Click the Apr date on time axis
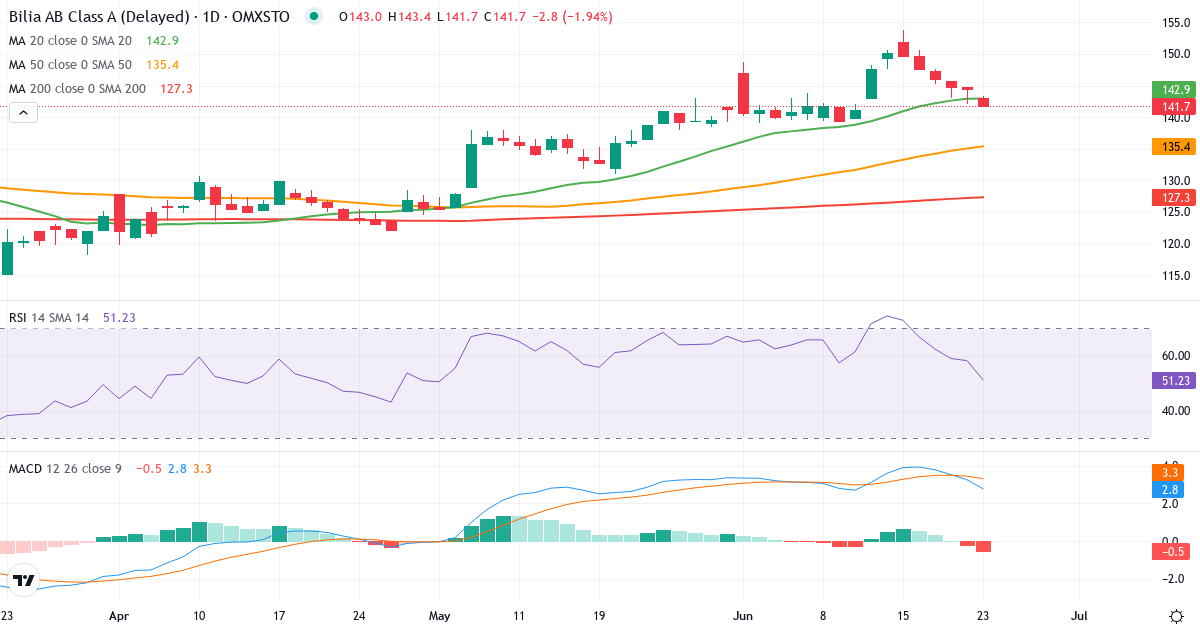Viewport: 1200px width, 630px height. (x=119, y=617)
